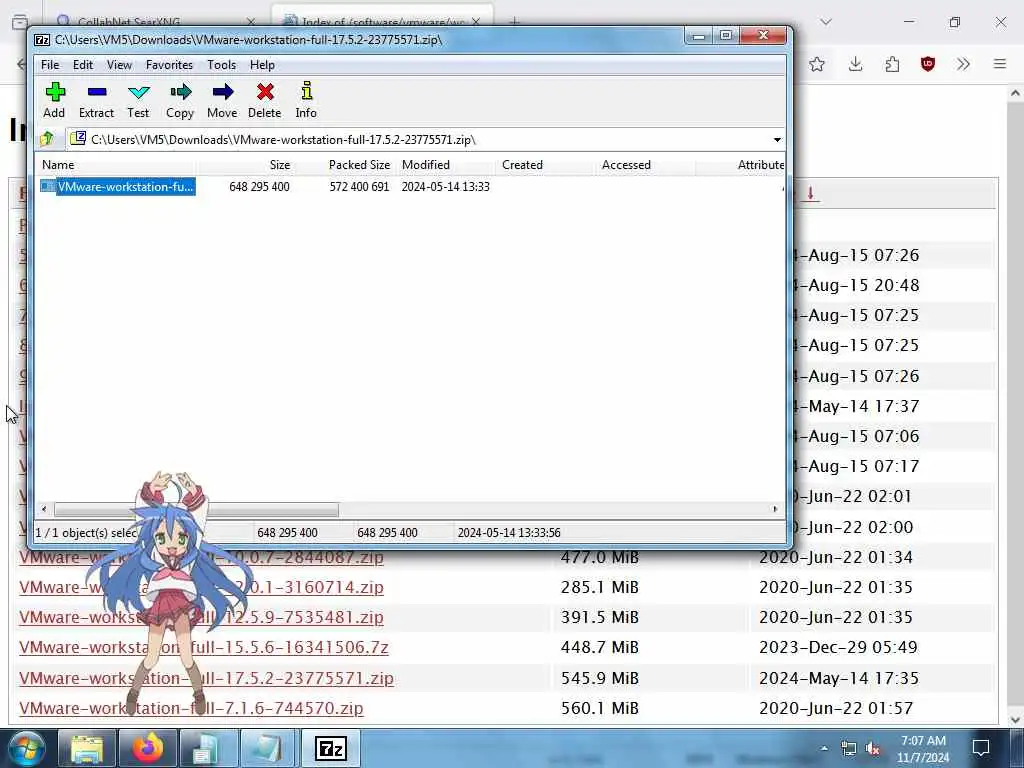The width and height of the screenshot is (1024, 768).
Task: Select the Move toolbar icon in 7-Zip
Action: [222, 100]
